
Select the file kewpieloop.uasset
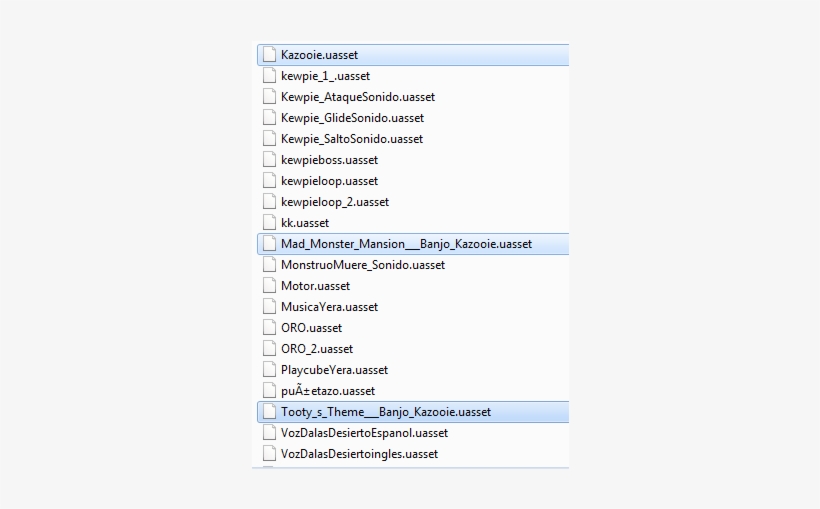click(x=329, y=180)
